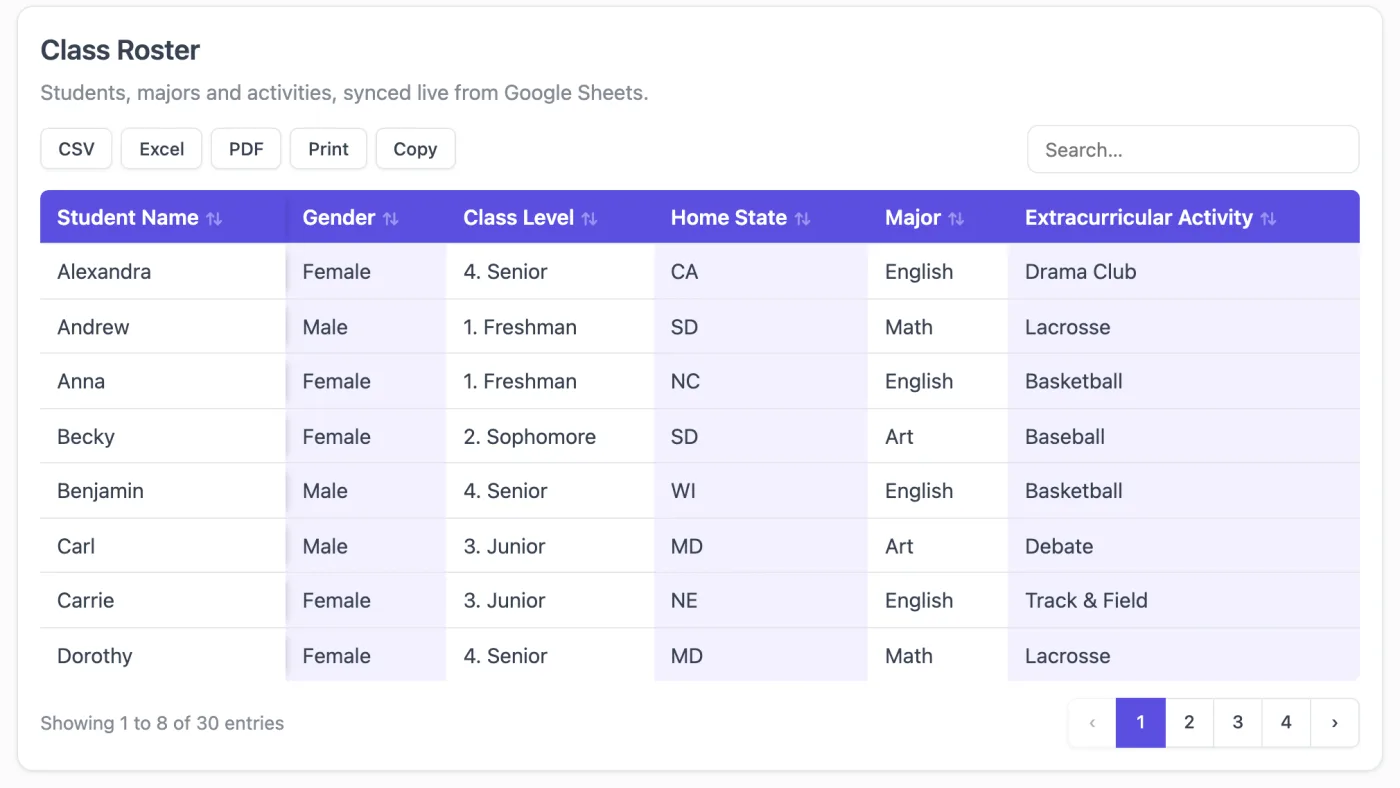The height and width of the screenshot is (788, 1400).
Task: Select the NE home state cell
Action: [761, 600]
